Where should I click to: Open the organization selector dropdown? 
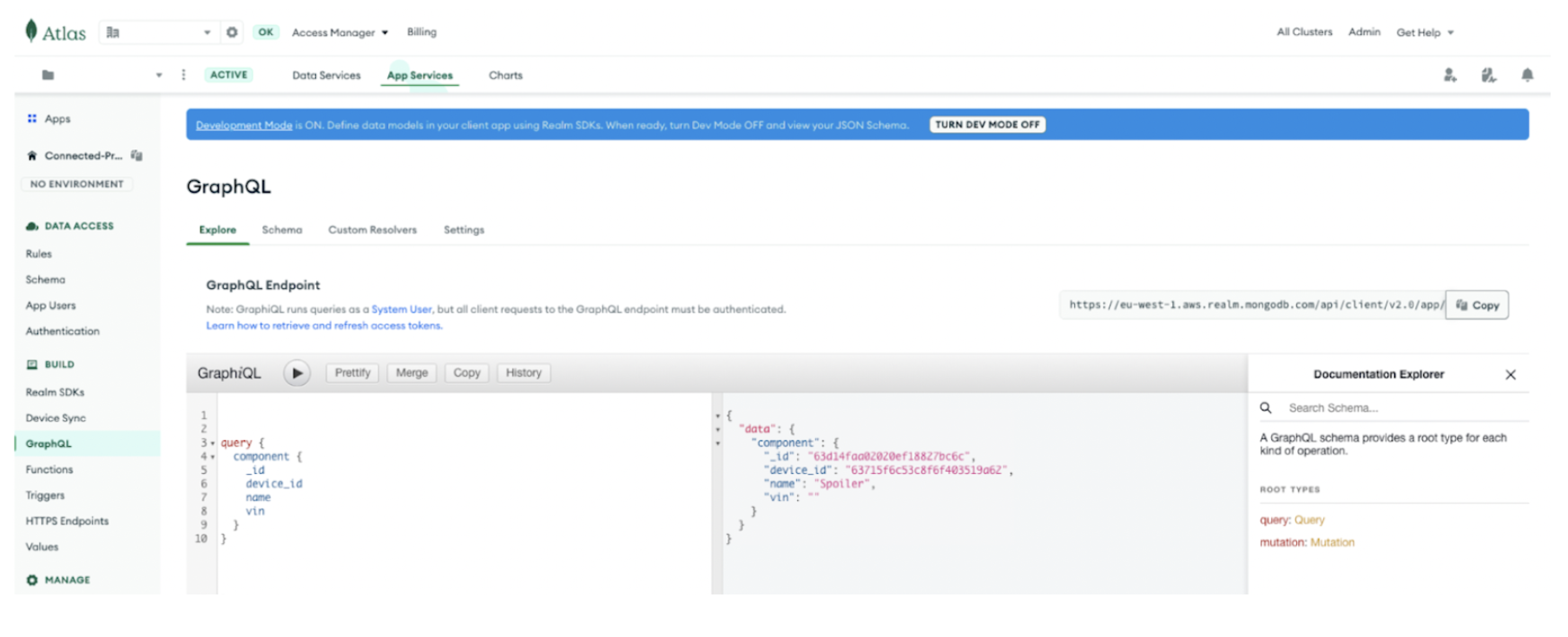157,32
